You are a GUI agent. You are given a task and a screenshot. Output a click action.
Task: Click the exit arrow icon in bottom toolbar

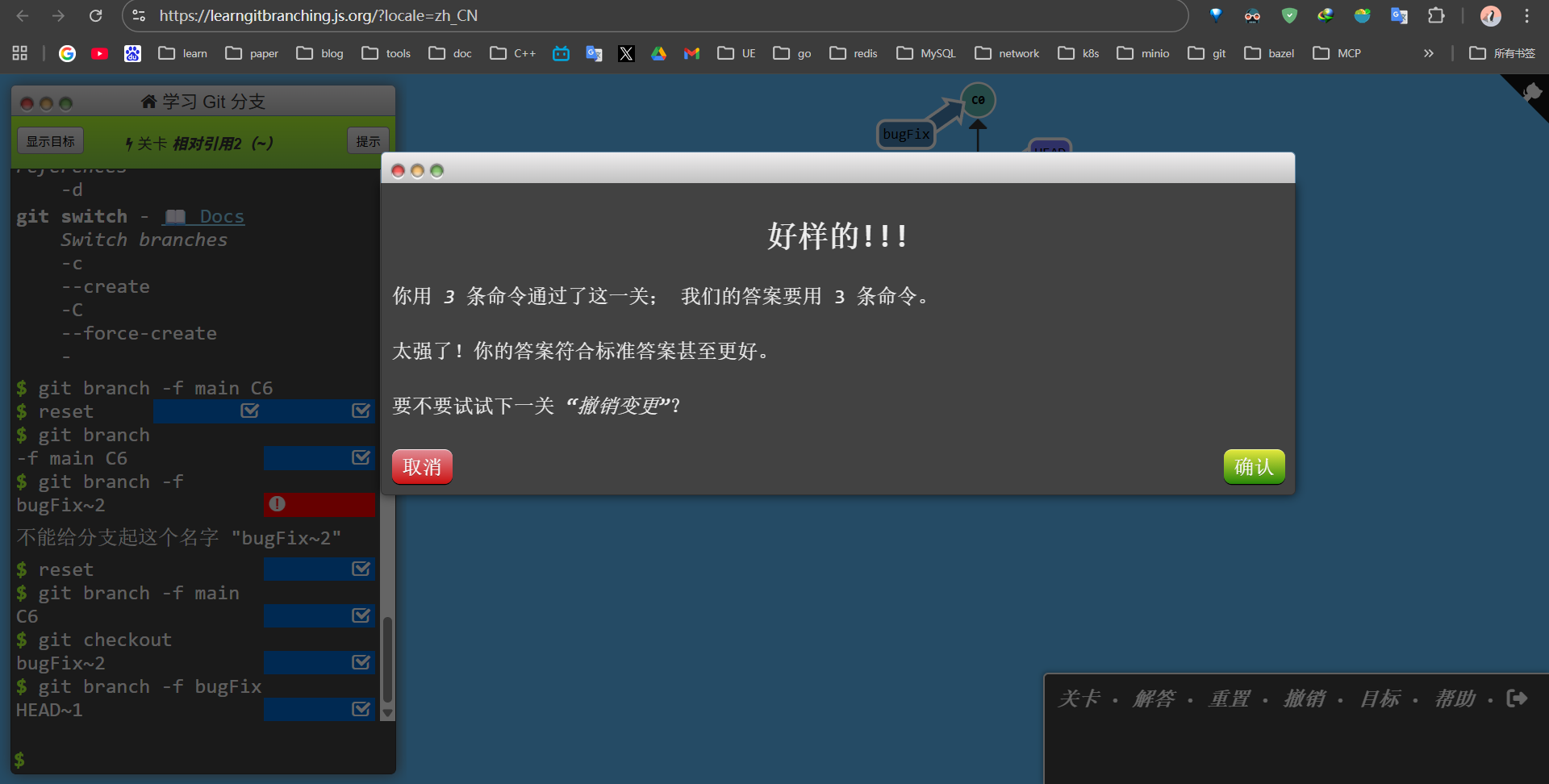pyautogui.click(x=1517, y=698)
